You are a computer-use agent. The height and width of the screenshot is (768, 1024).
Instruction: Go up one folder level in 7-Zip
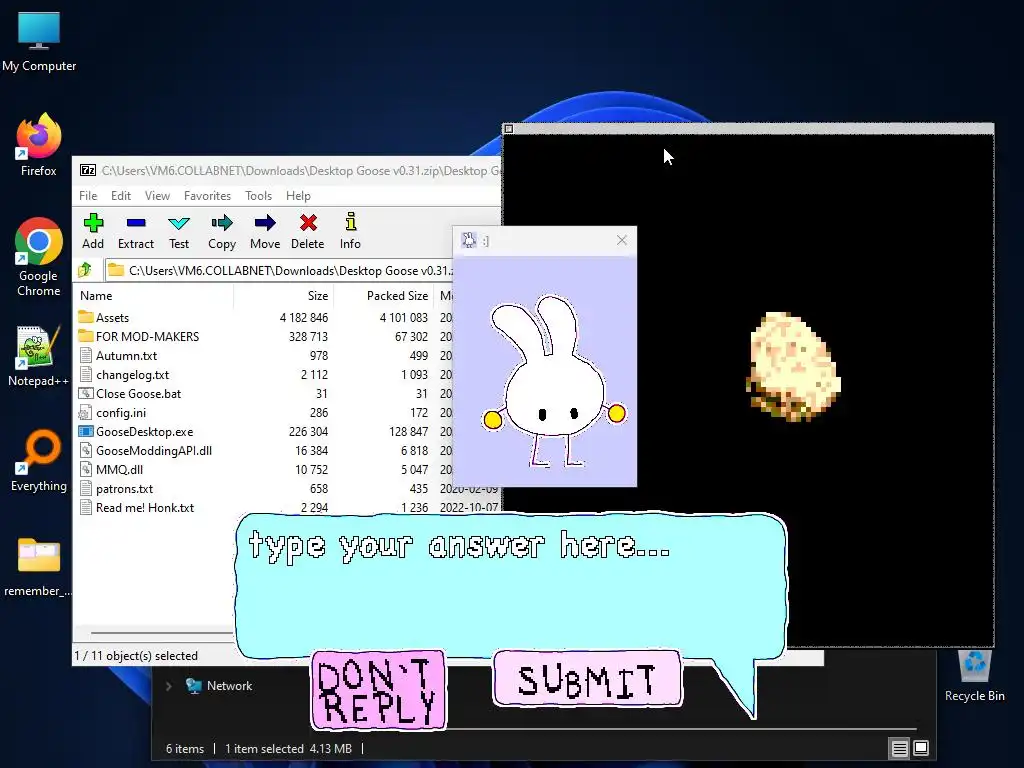85,270
